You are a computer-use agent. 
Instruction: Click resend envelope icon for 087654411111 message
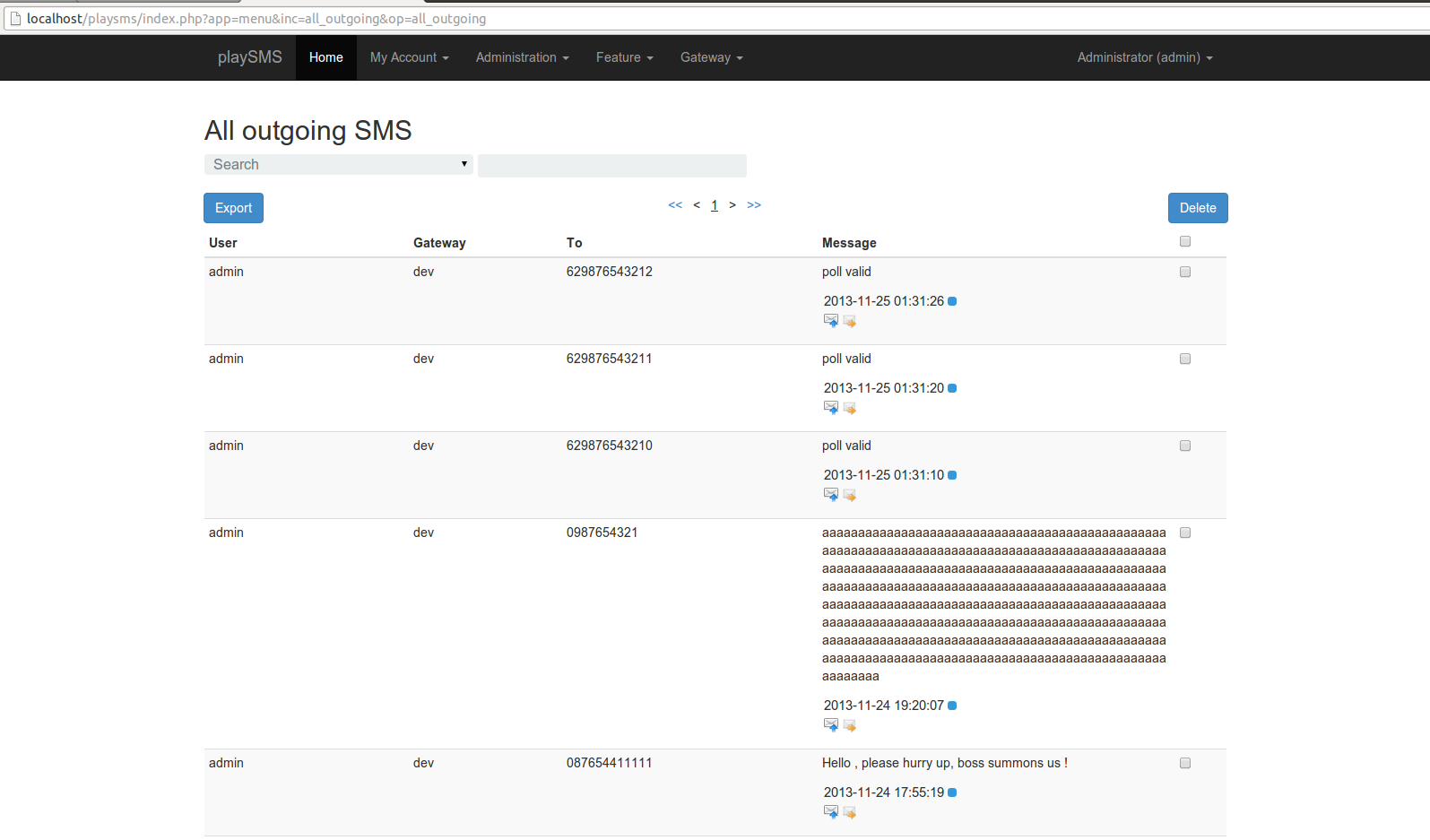(831, 811)
